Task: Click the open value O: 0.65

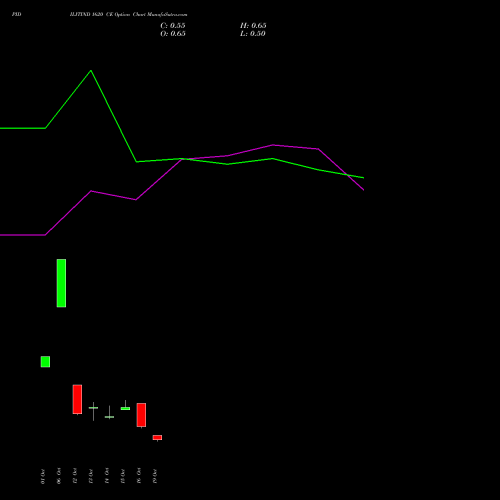Action: (173, 34)
